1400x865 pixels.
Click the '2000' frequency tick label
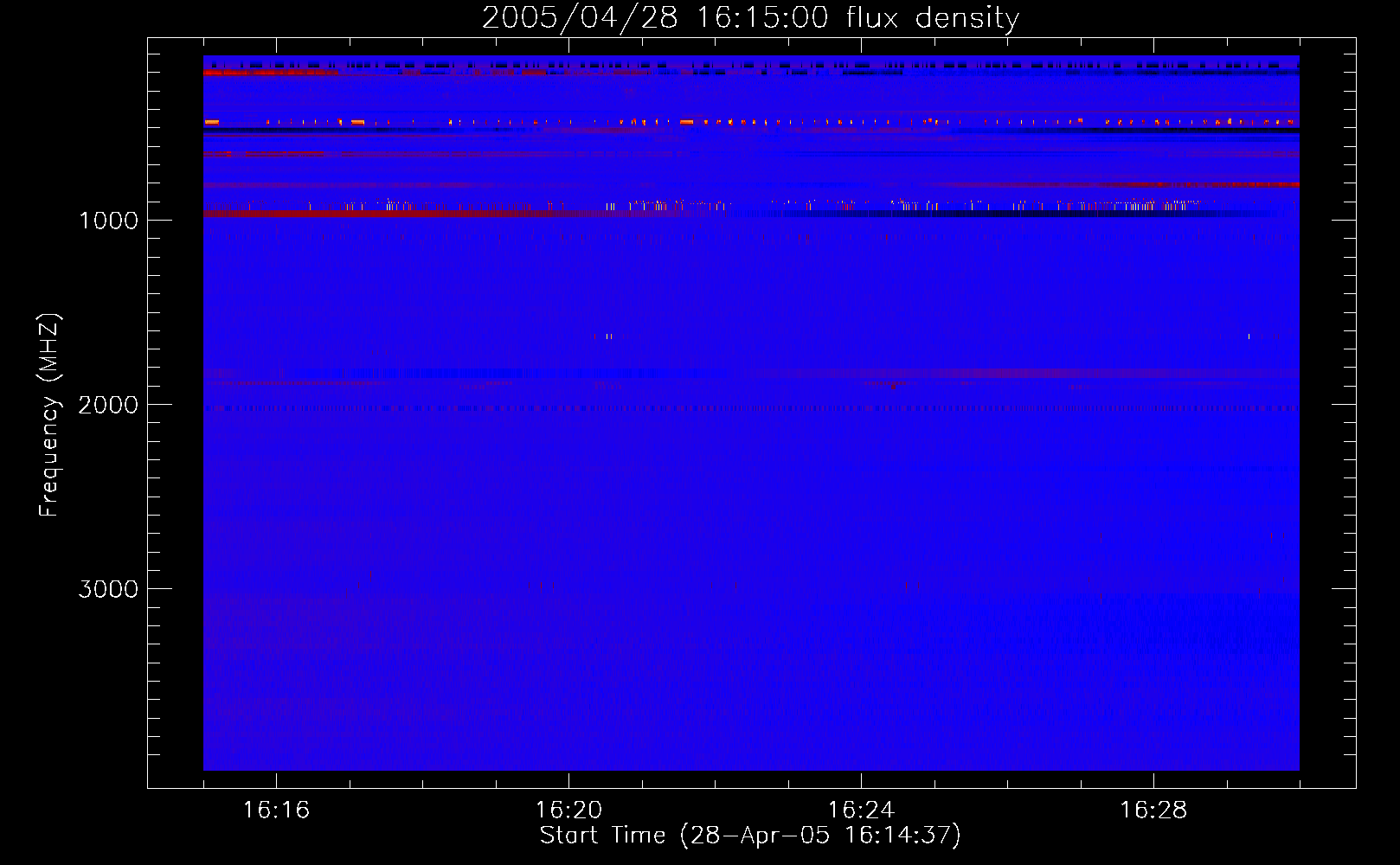(x=108, y=405)
